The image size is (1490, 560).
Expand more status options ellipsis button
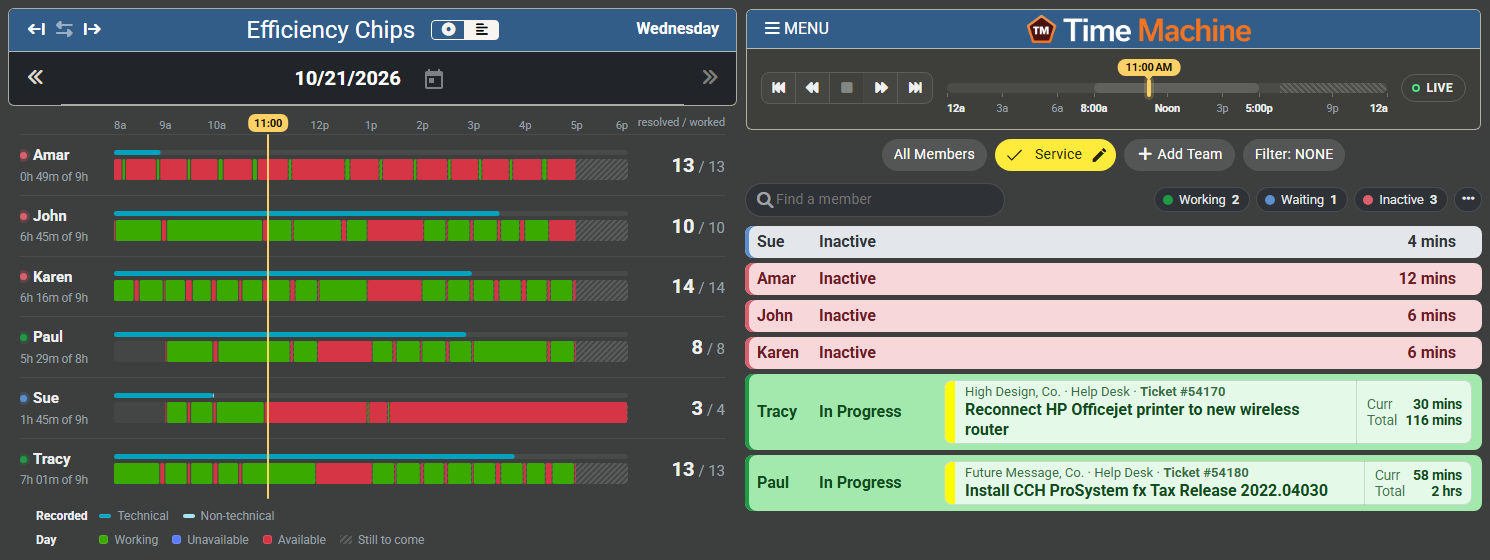[x=1468, y=200]
